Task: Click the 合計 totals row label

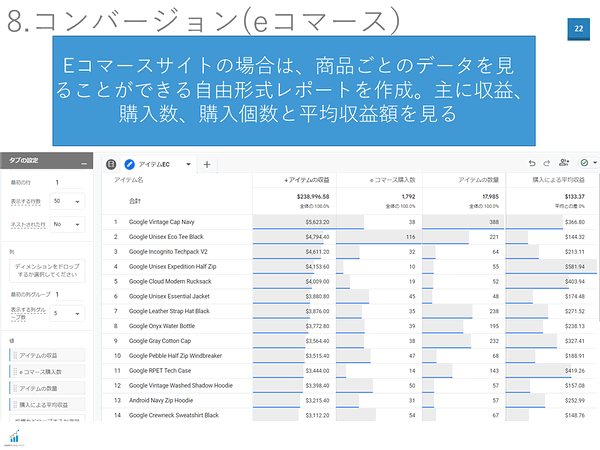Action: [135, 201]
